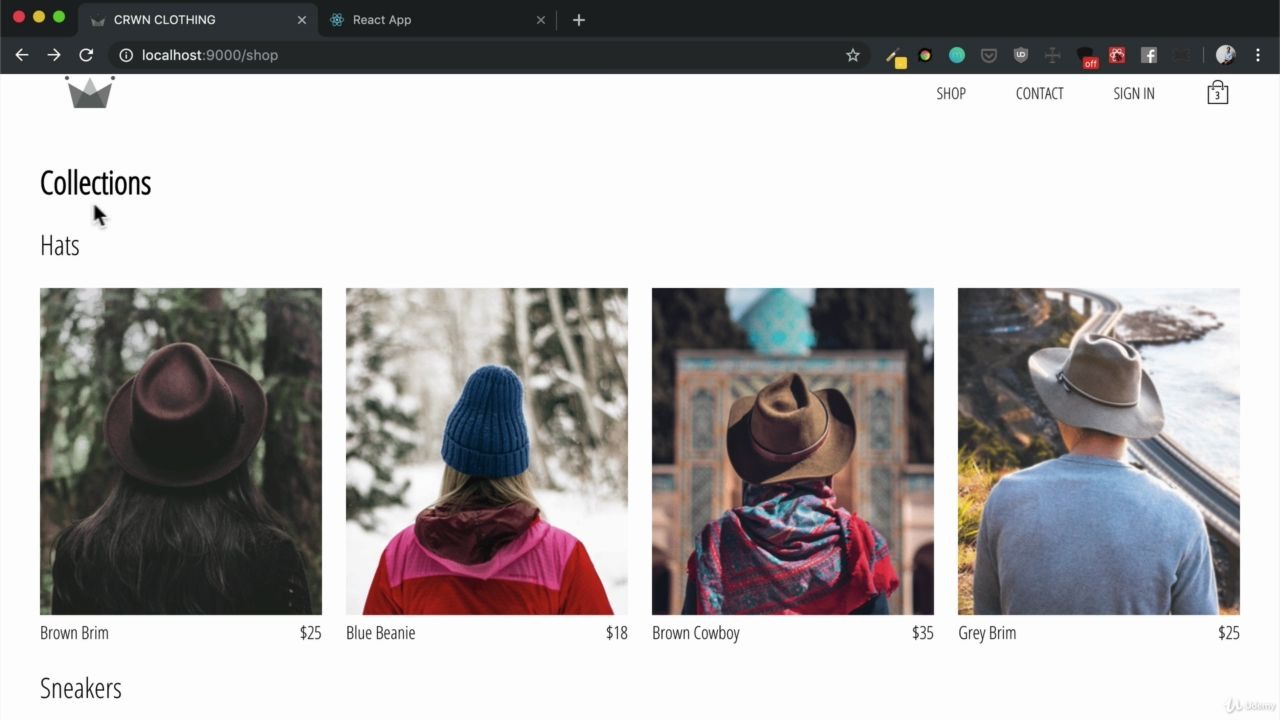1280x720 pixels.
Task: Open Chrome's three-dot menu
Action: tap(1258, 55)
